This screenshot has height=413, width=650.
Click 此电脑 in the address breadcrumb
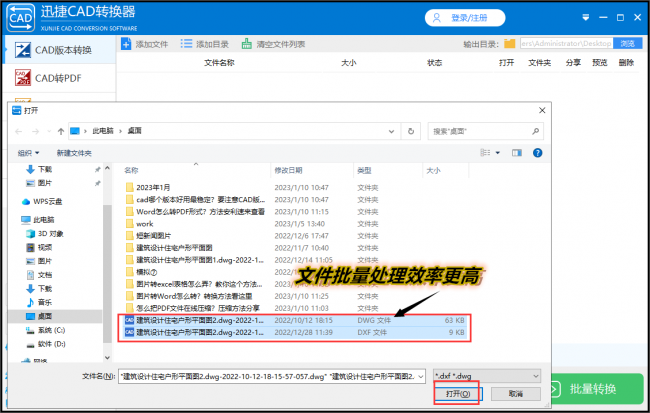click(103, 131)
